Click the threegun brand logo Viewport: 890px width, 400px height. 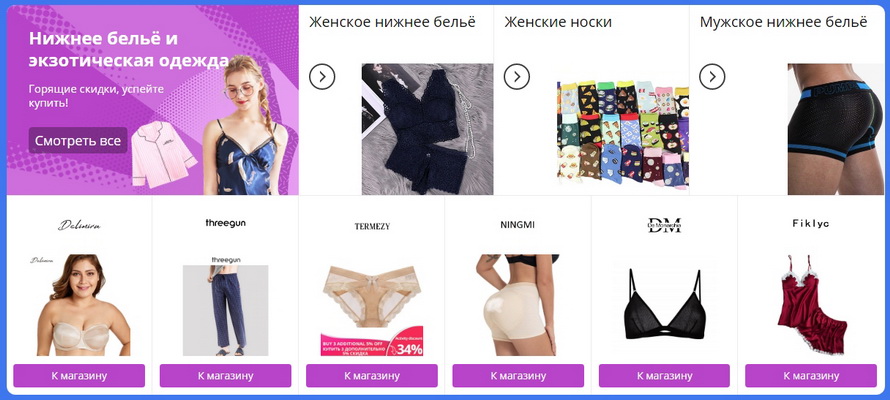[225, 224]
